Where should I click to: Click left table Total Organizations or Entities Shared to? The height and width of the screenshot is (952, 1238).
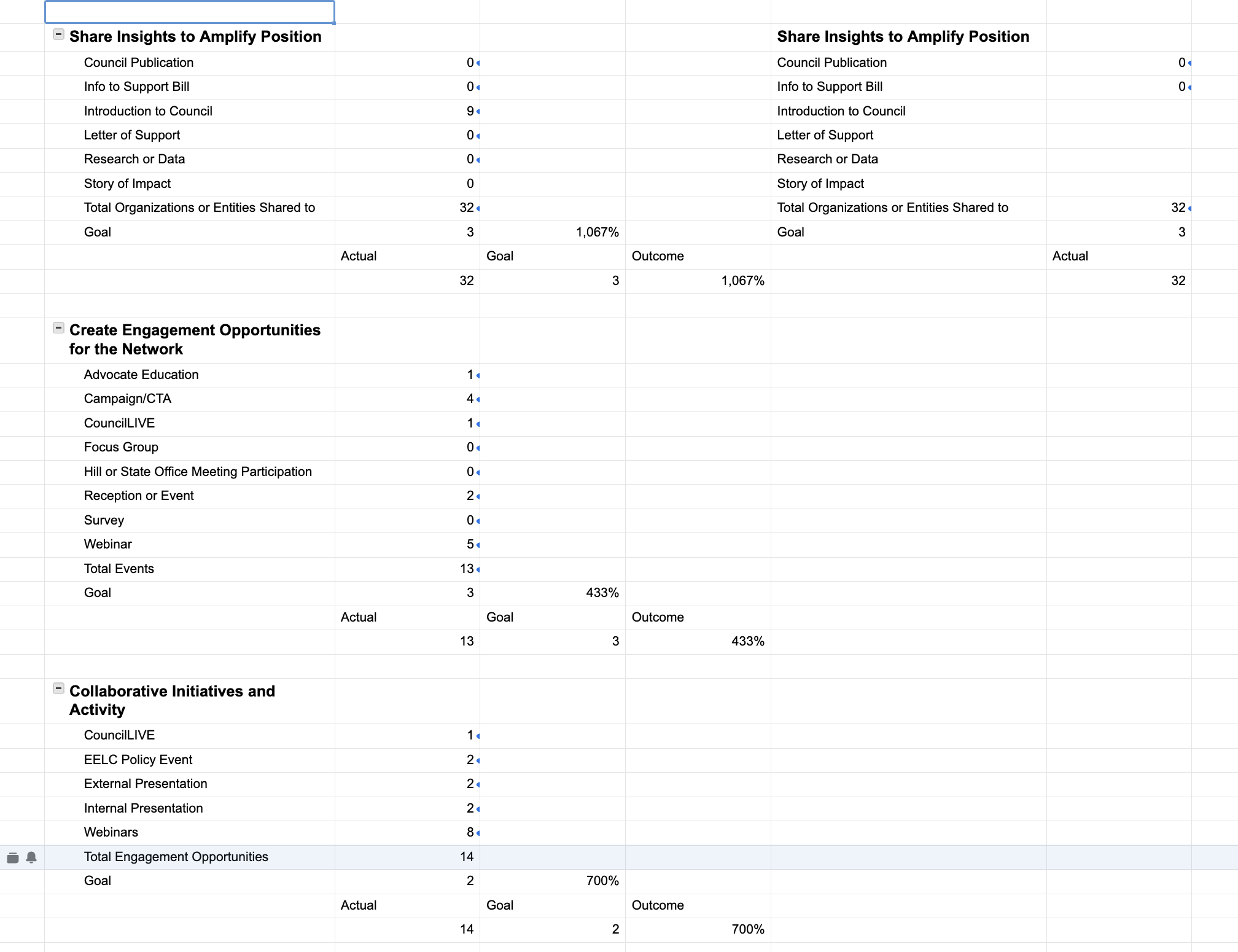pos(200,208)
